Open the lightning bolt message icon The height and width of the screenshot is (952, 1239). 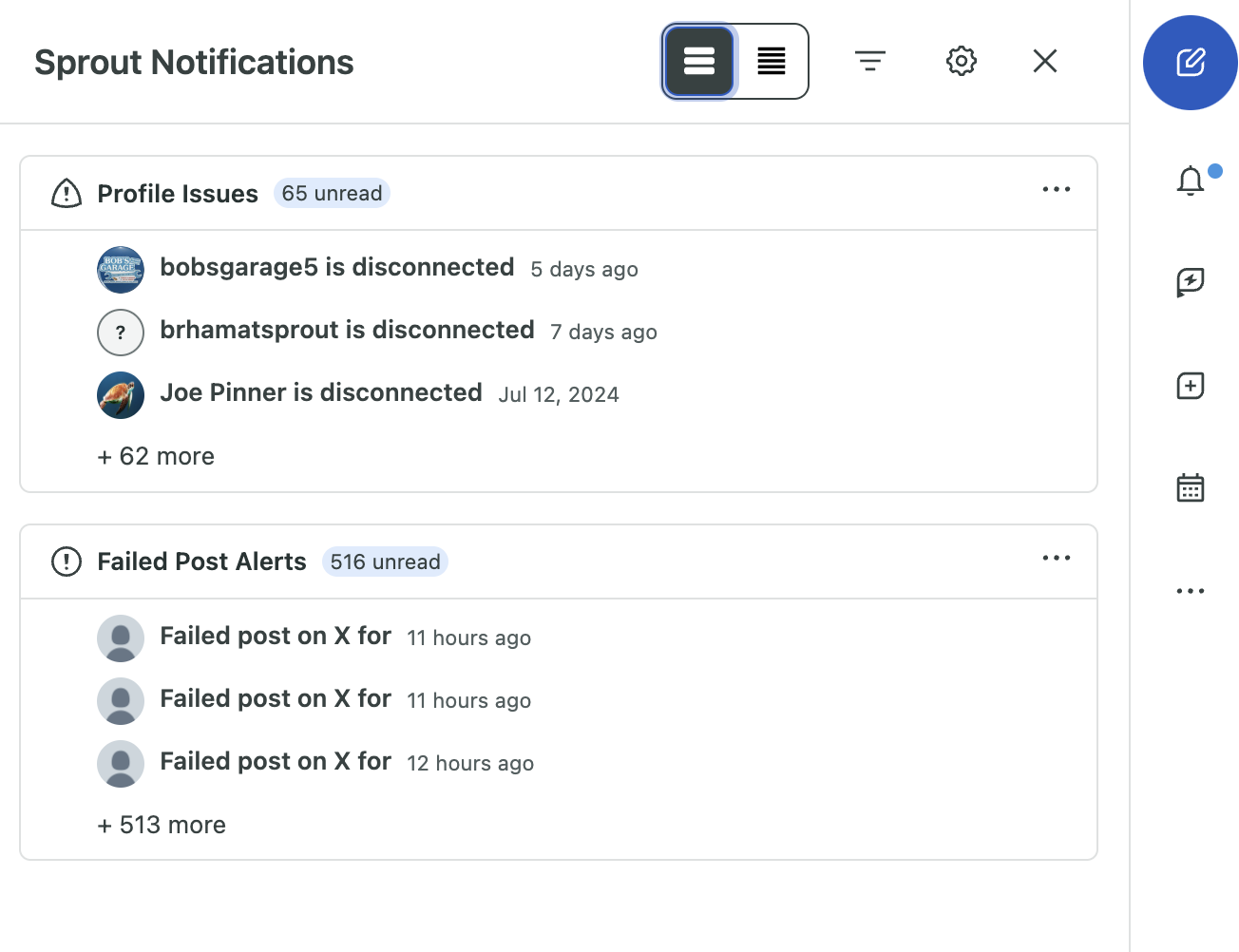coord(1190,282)
